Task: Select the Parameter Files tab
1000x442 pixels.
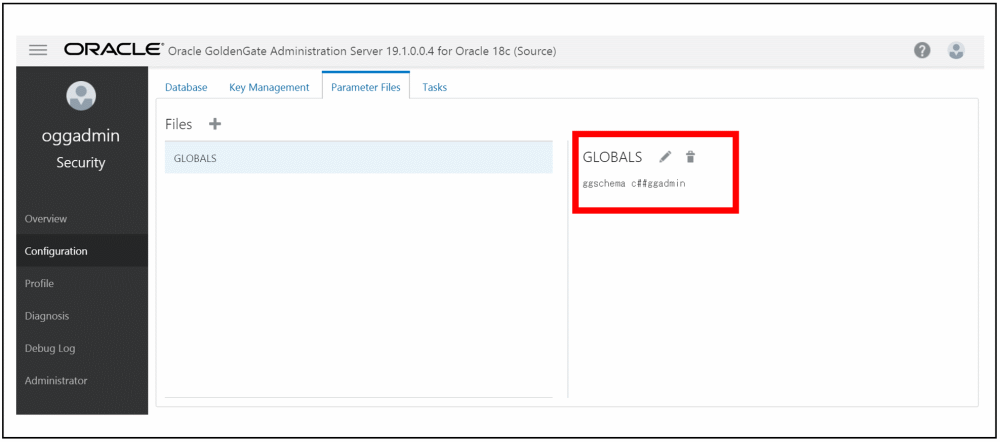Action: tap(365, 87)
